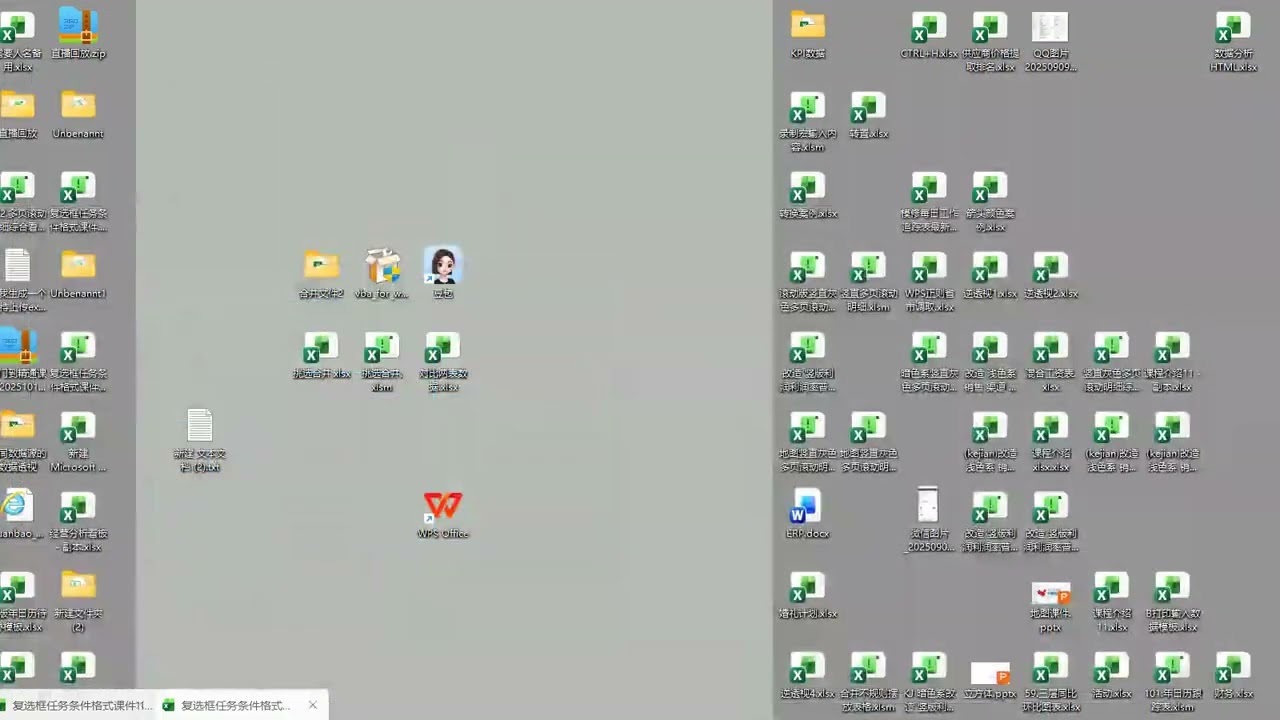Viewport: 1280px width, 720px height.
Task: Open the WPS Office desktop shortcut
Action: (443, 514)
